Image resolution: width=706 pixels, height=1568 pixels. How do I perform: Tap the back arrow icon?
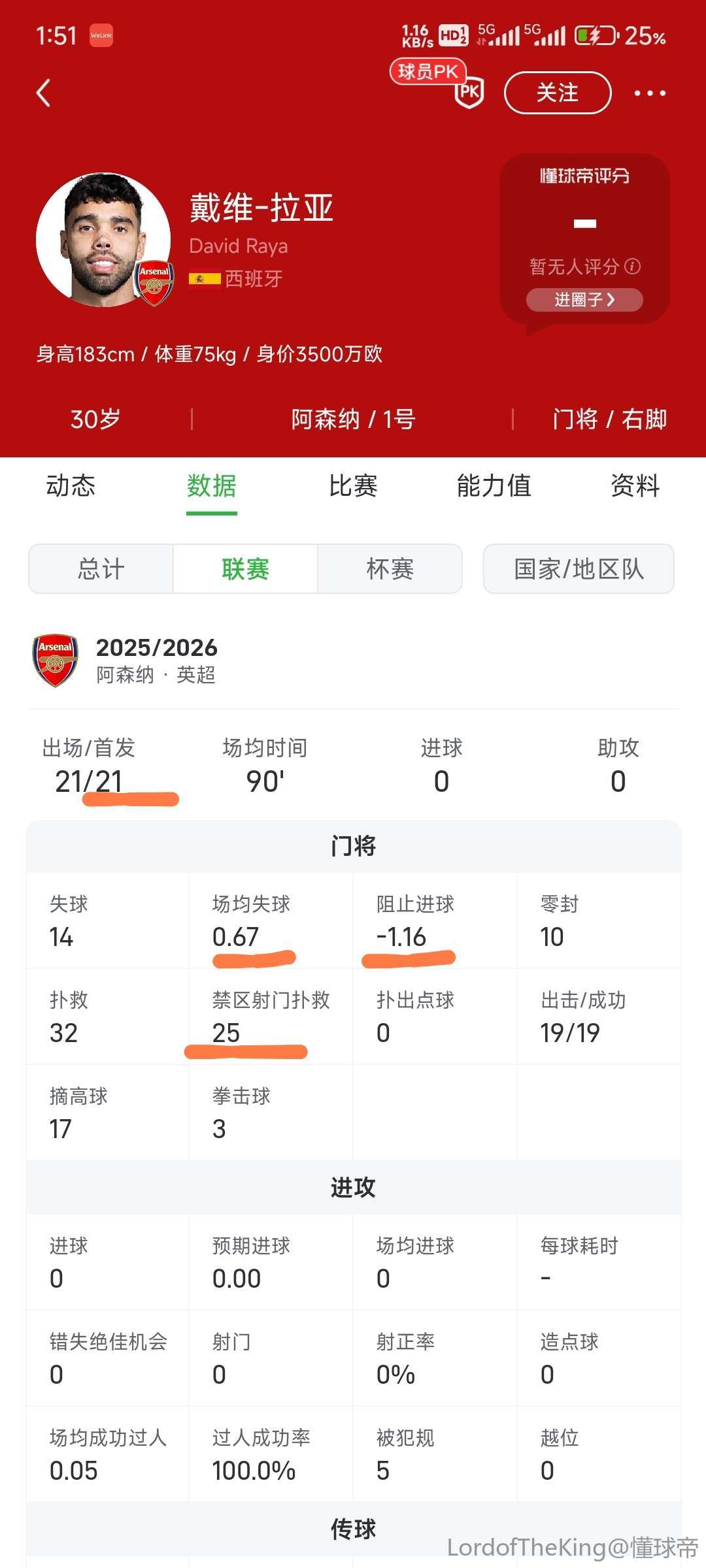(44, 93)
